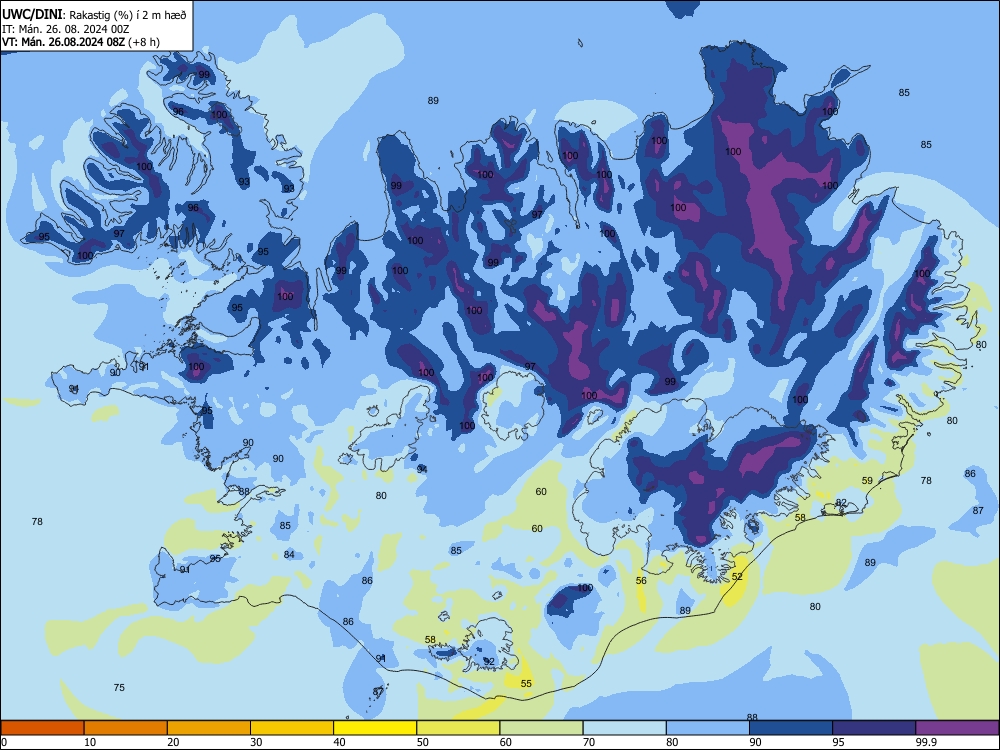Select the humidity value '55' on the south coast

pos(526,684)
